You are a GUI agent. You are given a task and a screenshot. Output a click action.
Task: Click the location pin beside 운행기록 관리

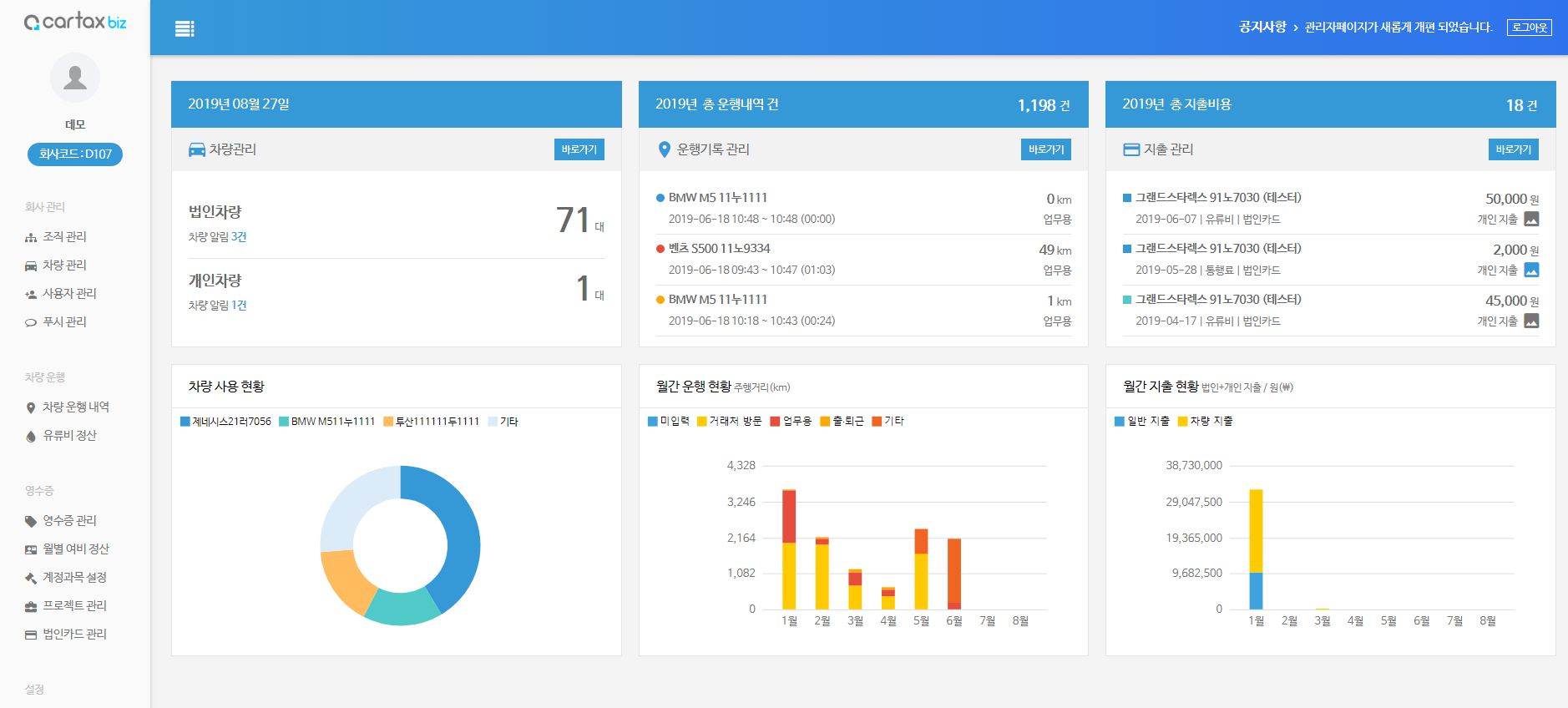[665, 149]
